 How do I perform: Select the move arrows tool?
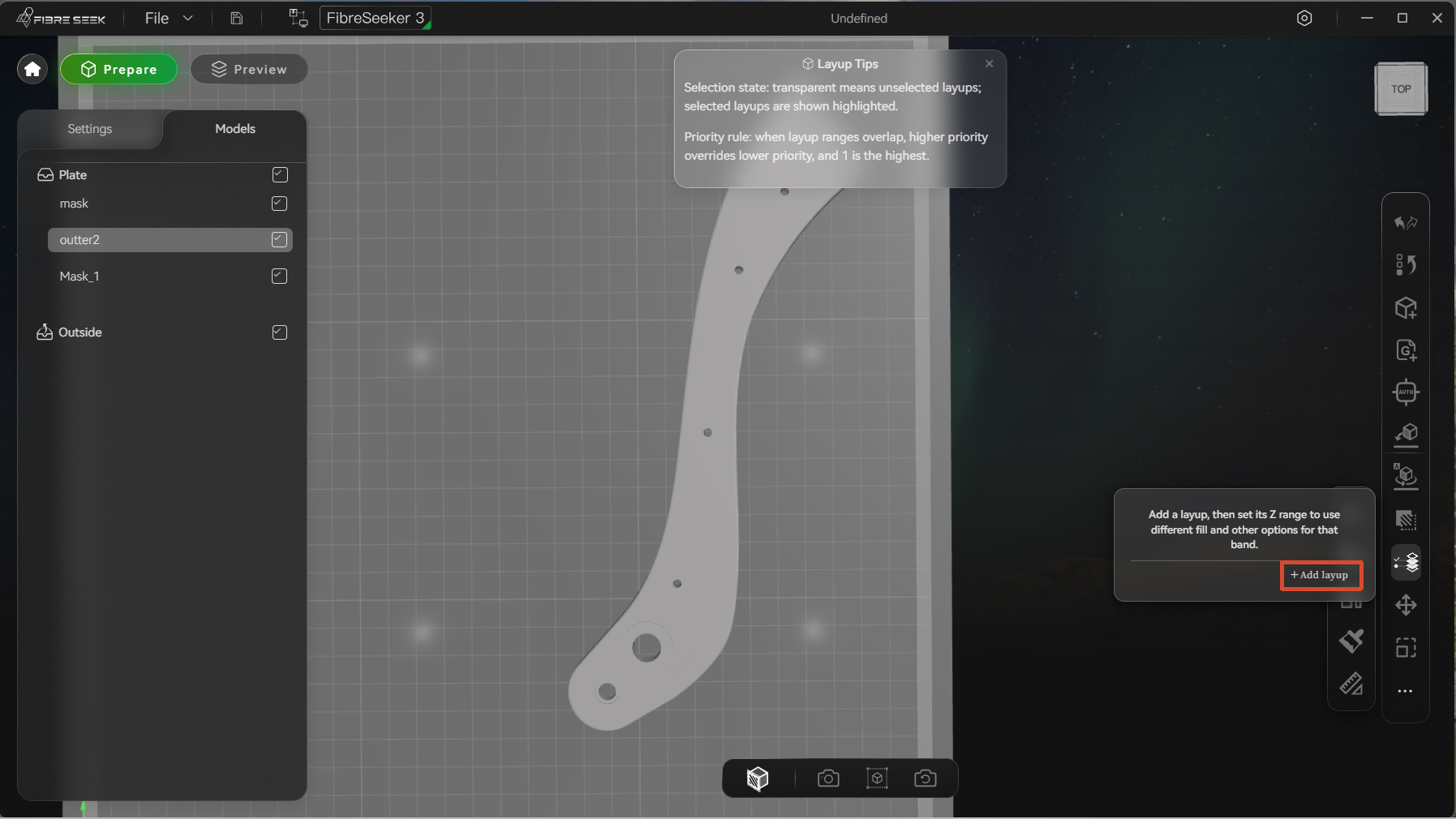pos(1406,605)
